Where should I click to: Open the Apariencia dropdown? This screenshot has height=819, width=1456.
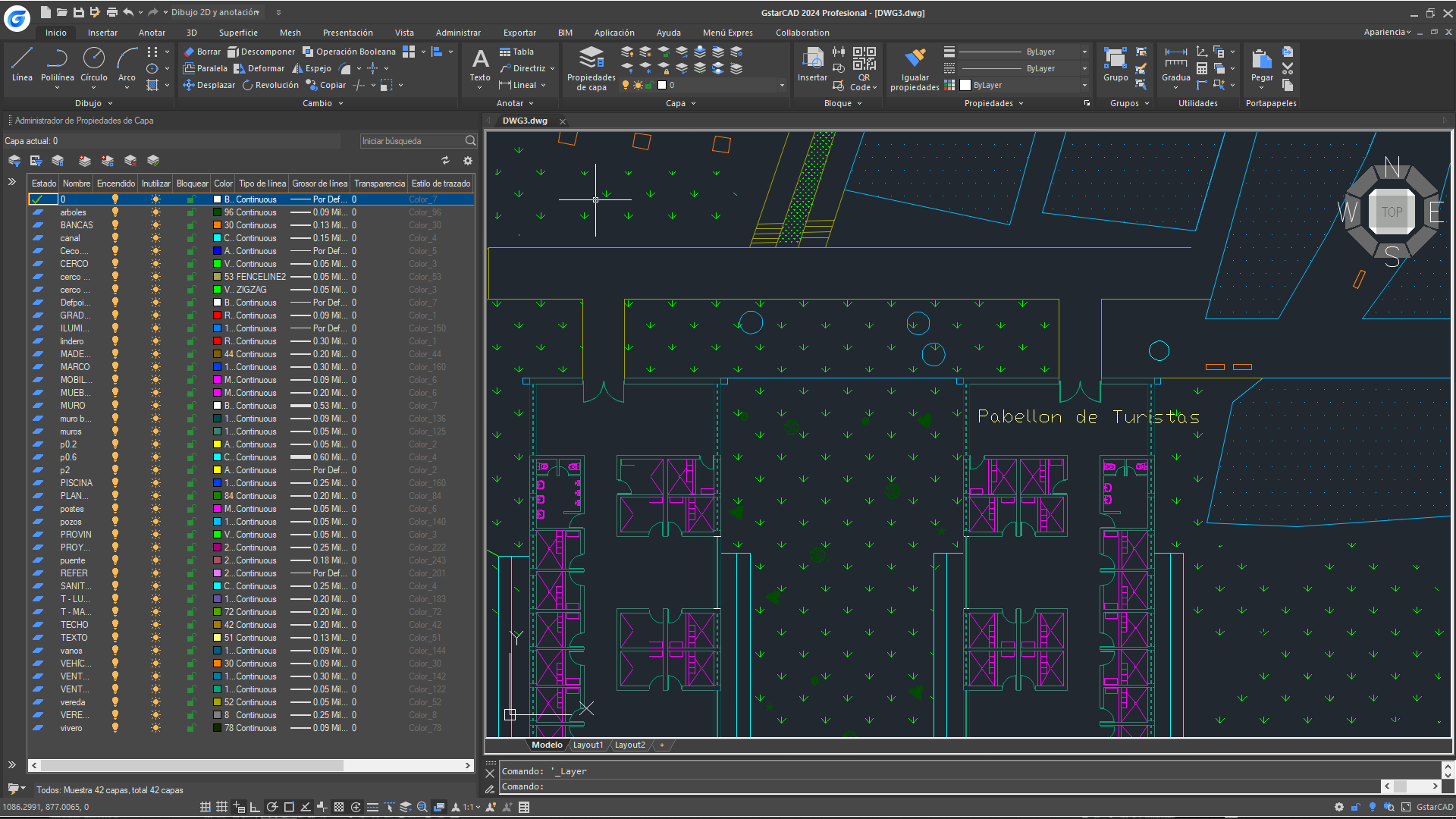pyautogui.click(x=1387, y=32)
